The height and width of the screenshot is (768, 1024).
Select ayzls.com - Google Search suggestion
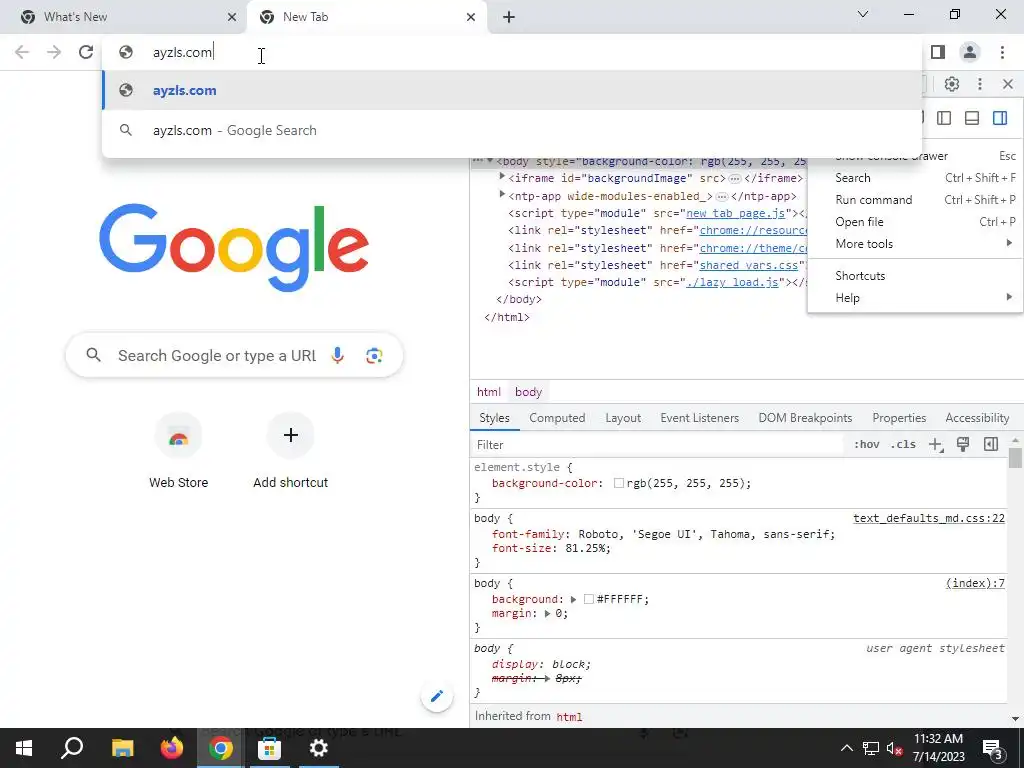click(512, 131)
